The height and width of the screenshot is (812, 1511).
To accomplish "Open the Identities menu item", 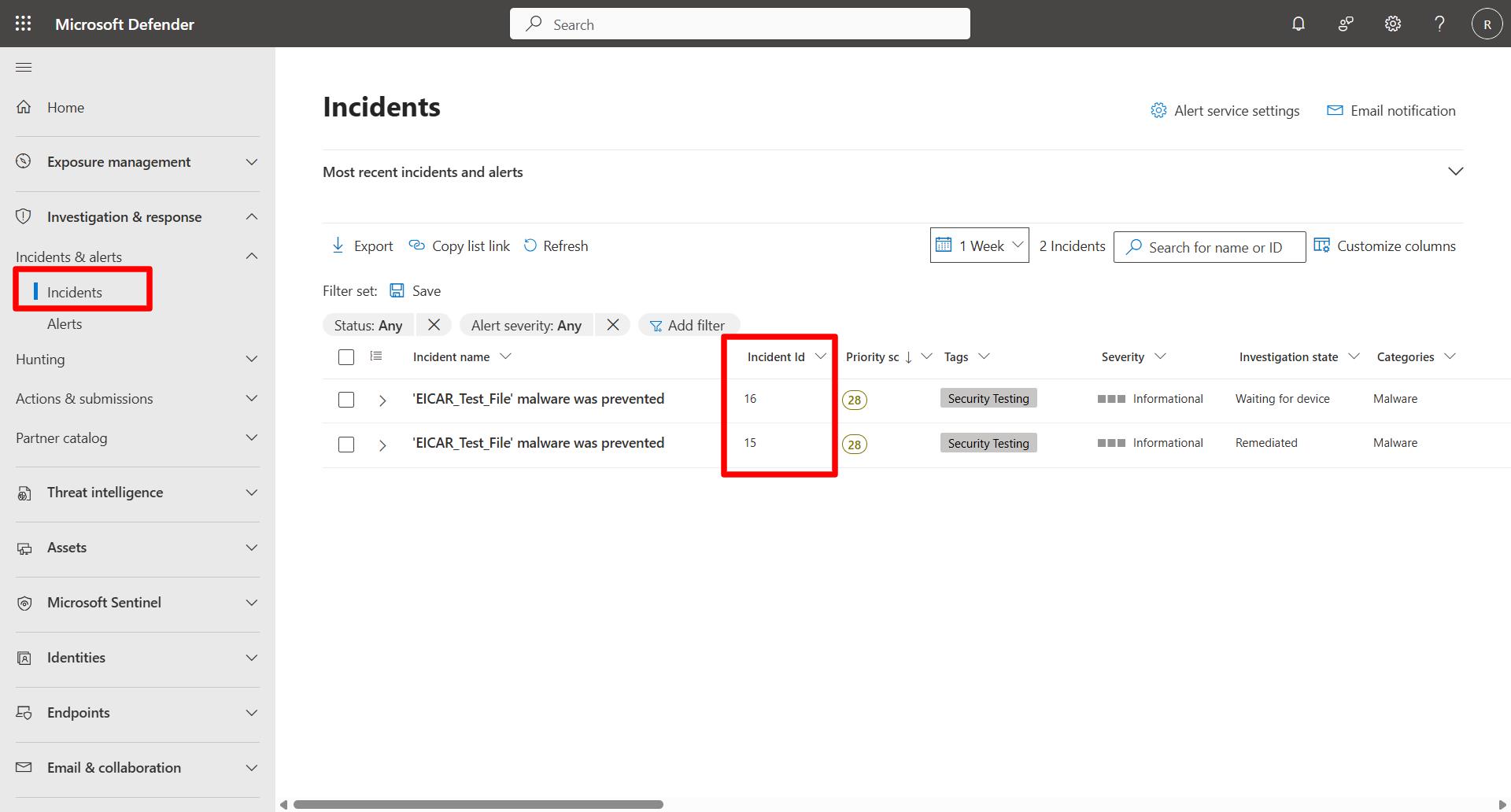I will click(76, 658).
